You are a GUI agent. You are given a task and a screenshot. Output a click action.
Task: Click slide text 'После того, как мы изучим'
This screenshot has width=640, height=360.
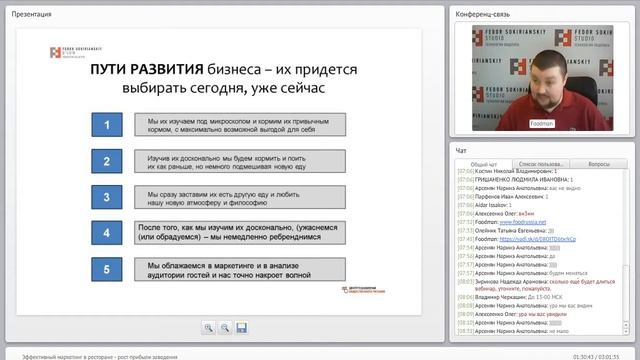coord(240,233)
